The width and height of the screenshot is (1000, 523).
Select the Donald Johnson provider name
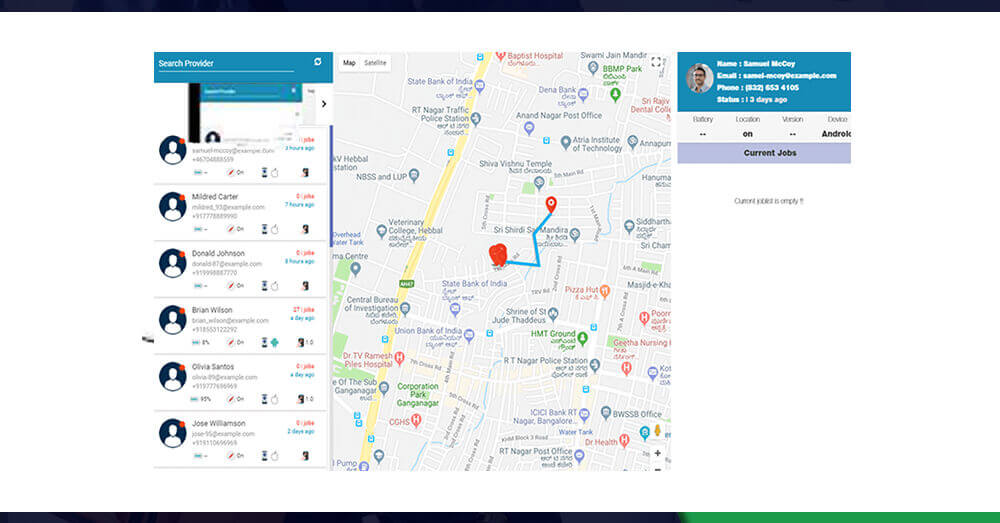[x=218, y=253]
